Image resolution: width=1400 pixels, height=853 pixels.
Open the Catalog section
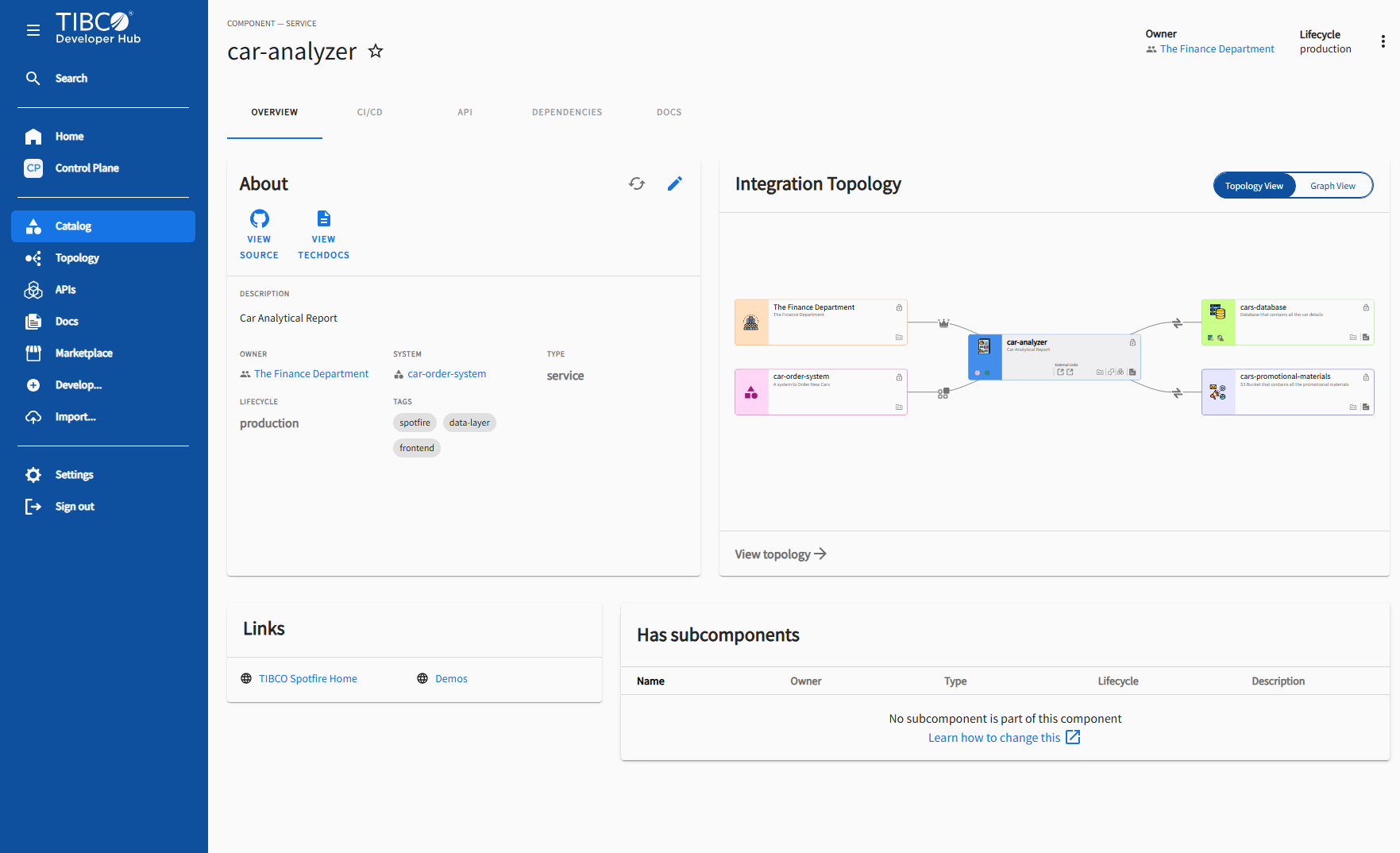103,226
